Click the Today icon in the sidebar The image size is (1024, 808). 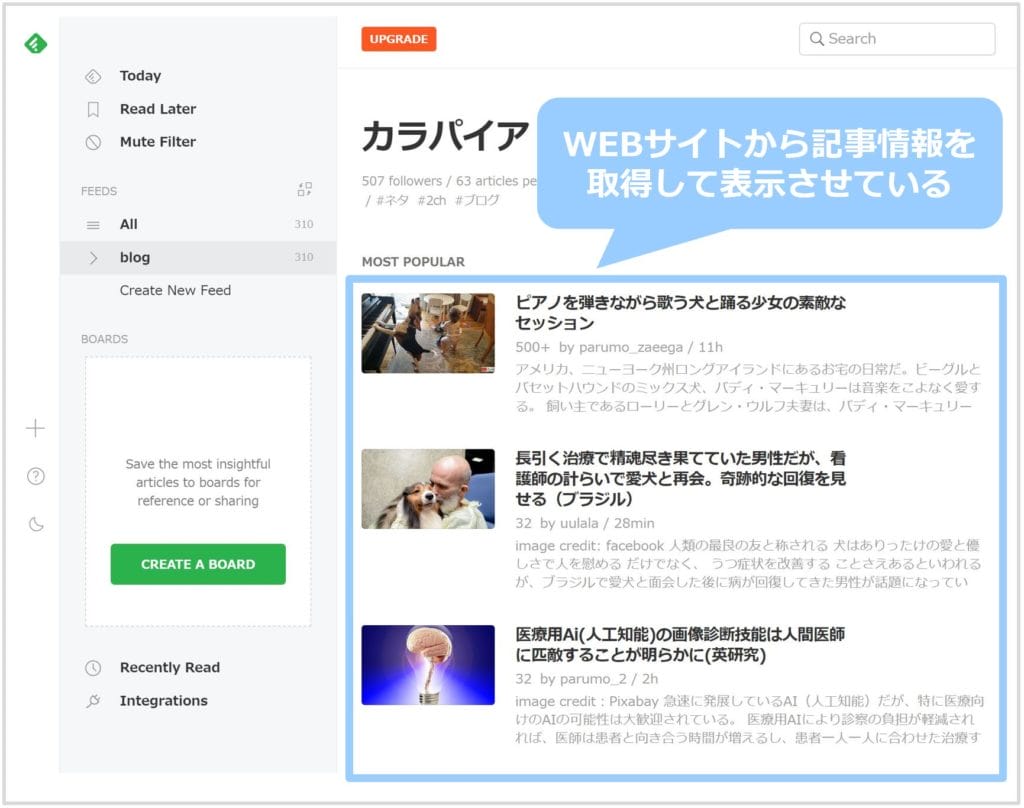pyautogui.click(x=93, y=76)
